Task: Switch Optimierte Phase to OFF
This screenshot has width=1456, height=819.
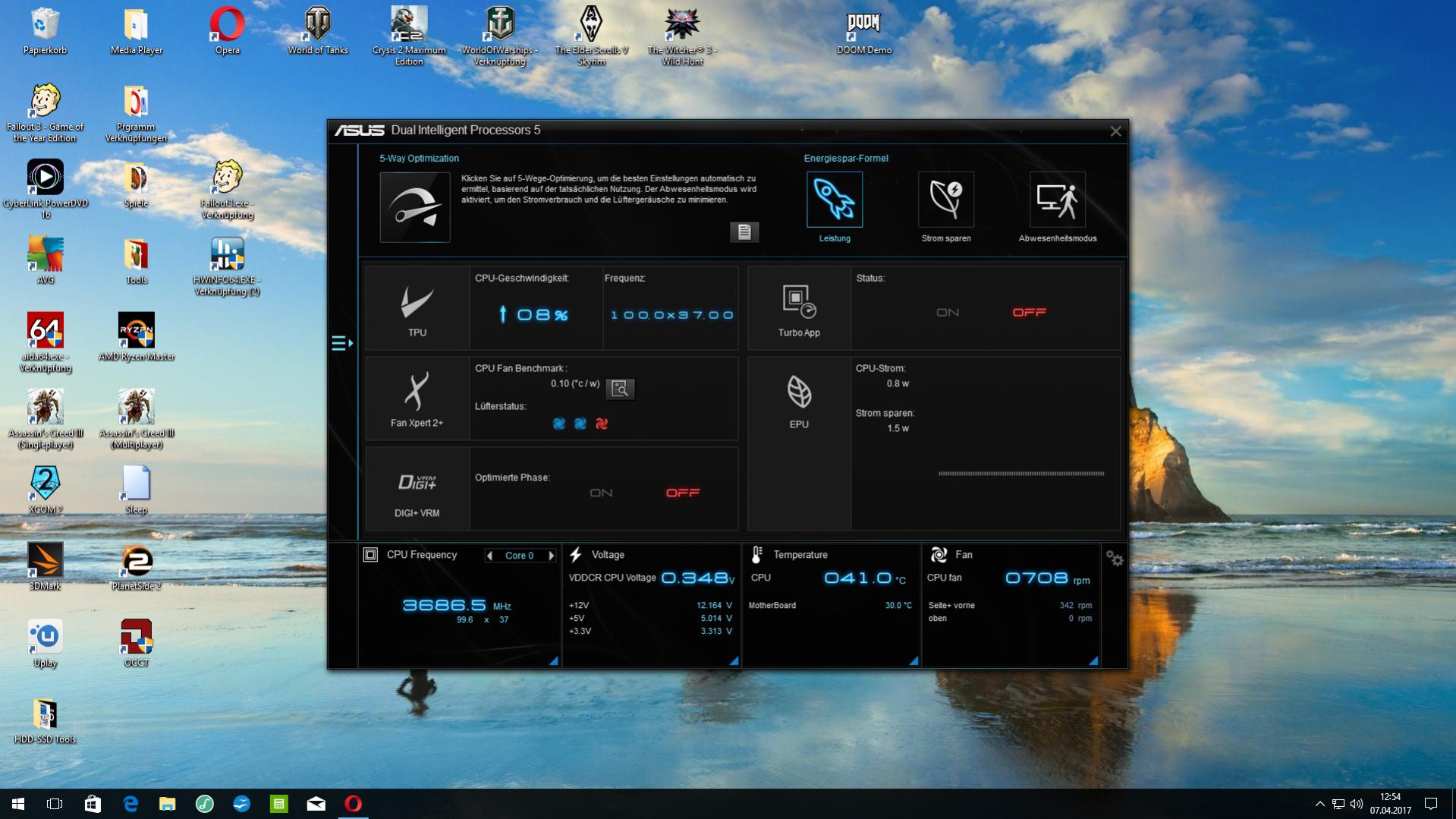Action: pyautogui.click(x=683, y=493)
